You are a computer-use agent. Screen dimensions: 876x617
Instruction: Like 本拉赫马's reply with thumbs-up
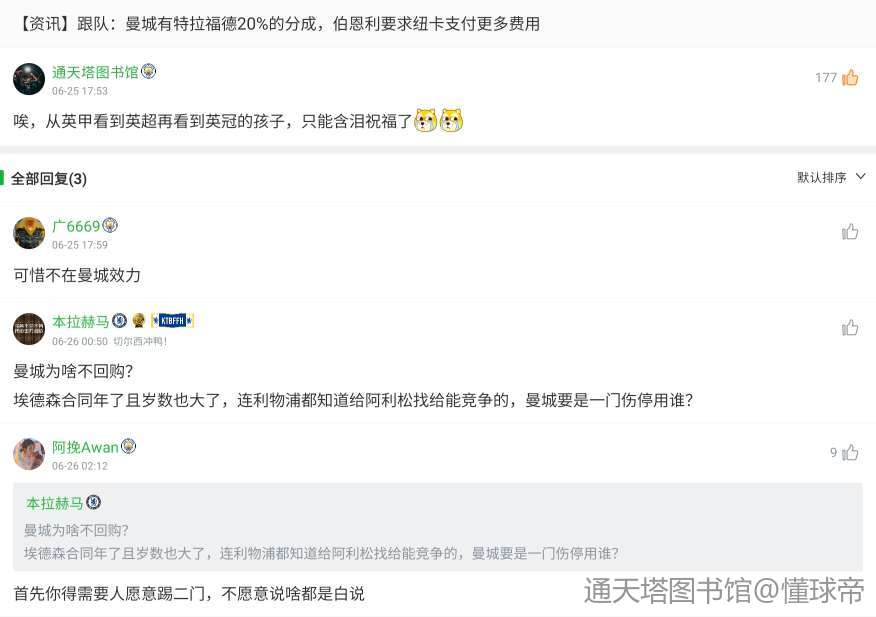coord(850,328)
